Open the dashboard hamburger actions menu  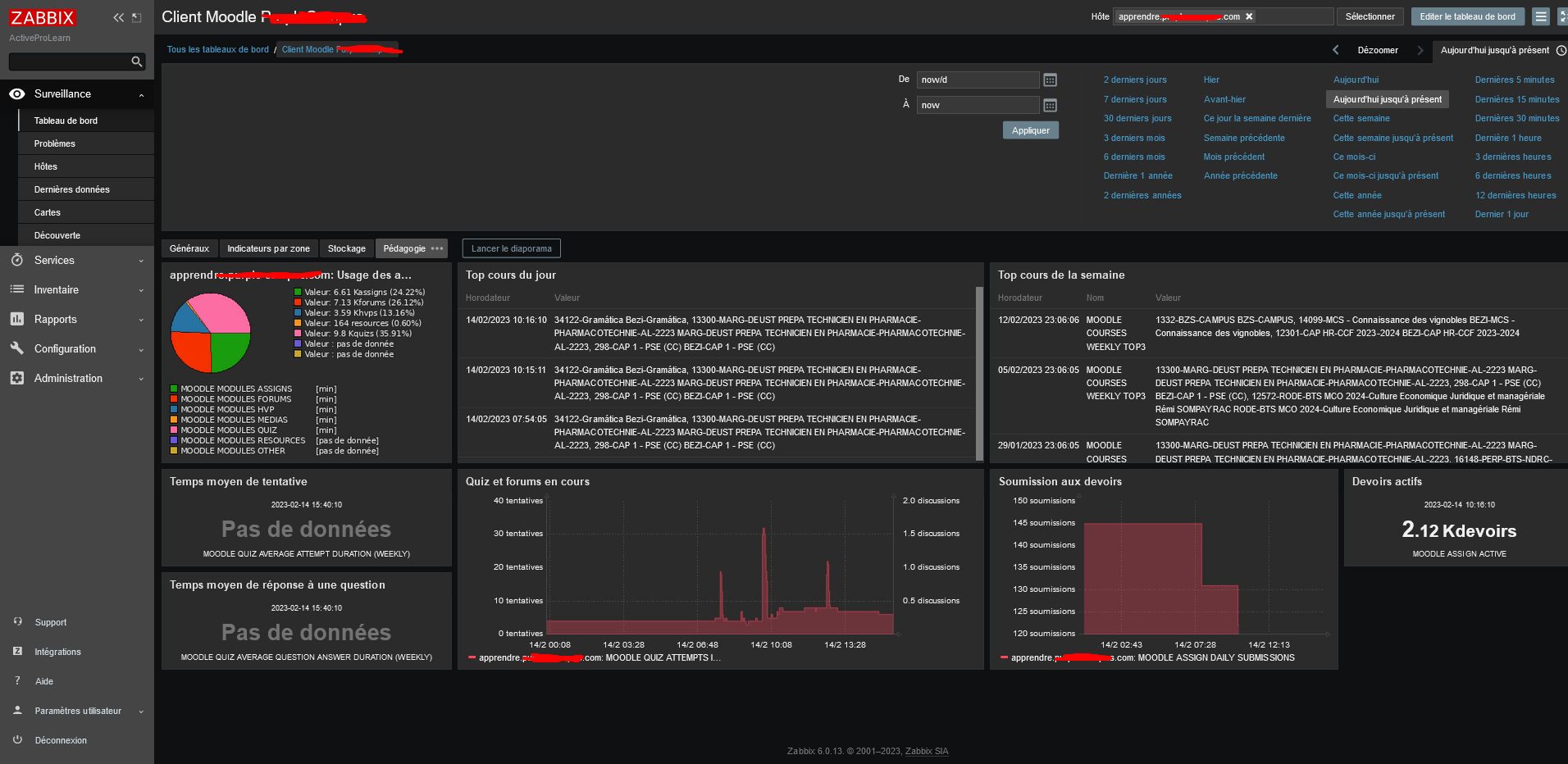1541,16
